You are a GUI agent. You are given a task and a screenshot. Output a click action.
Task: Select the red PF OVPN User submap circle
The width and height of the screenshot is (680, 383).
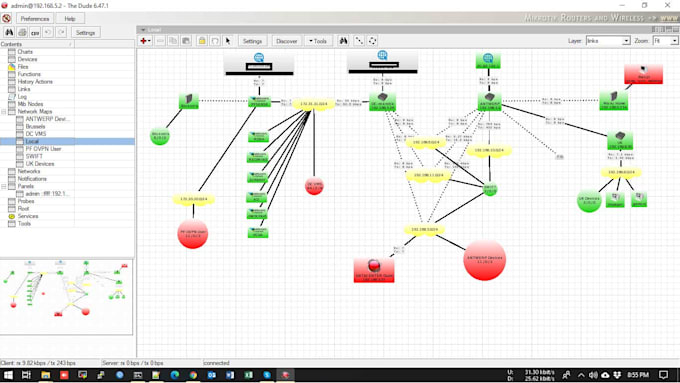[x=193, y=233]
